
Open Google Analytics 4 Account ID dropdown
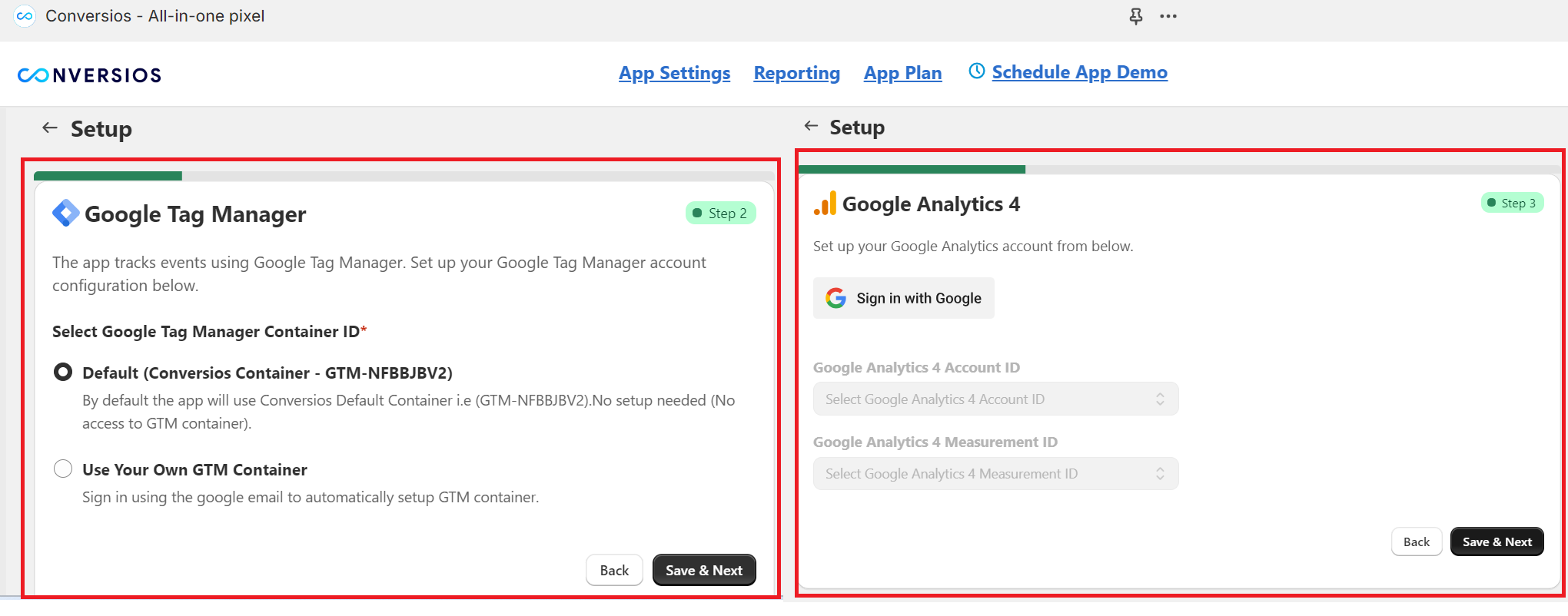click(995, 399)
